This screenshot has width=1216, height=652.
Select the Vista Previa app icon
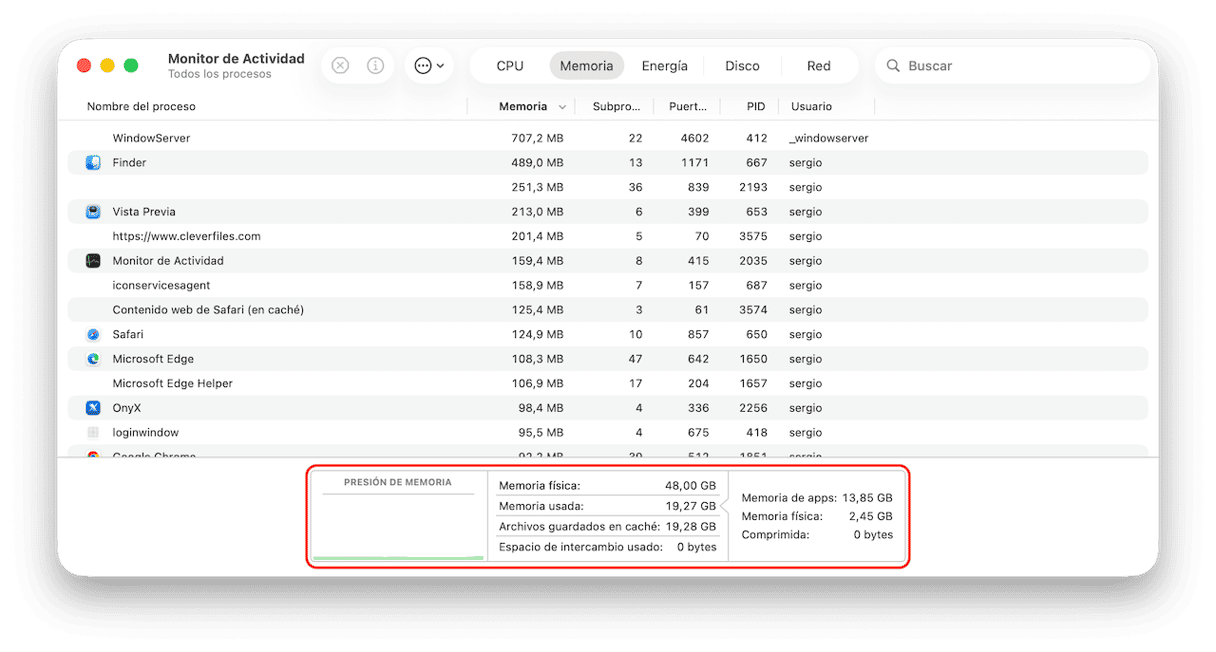click(x=93, y=212)
